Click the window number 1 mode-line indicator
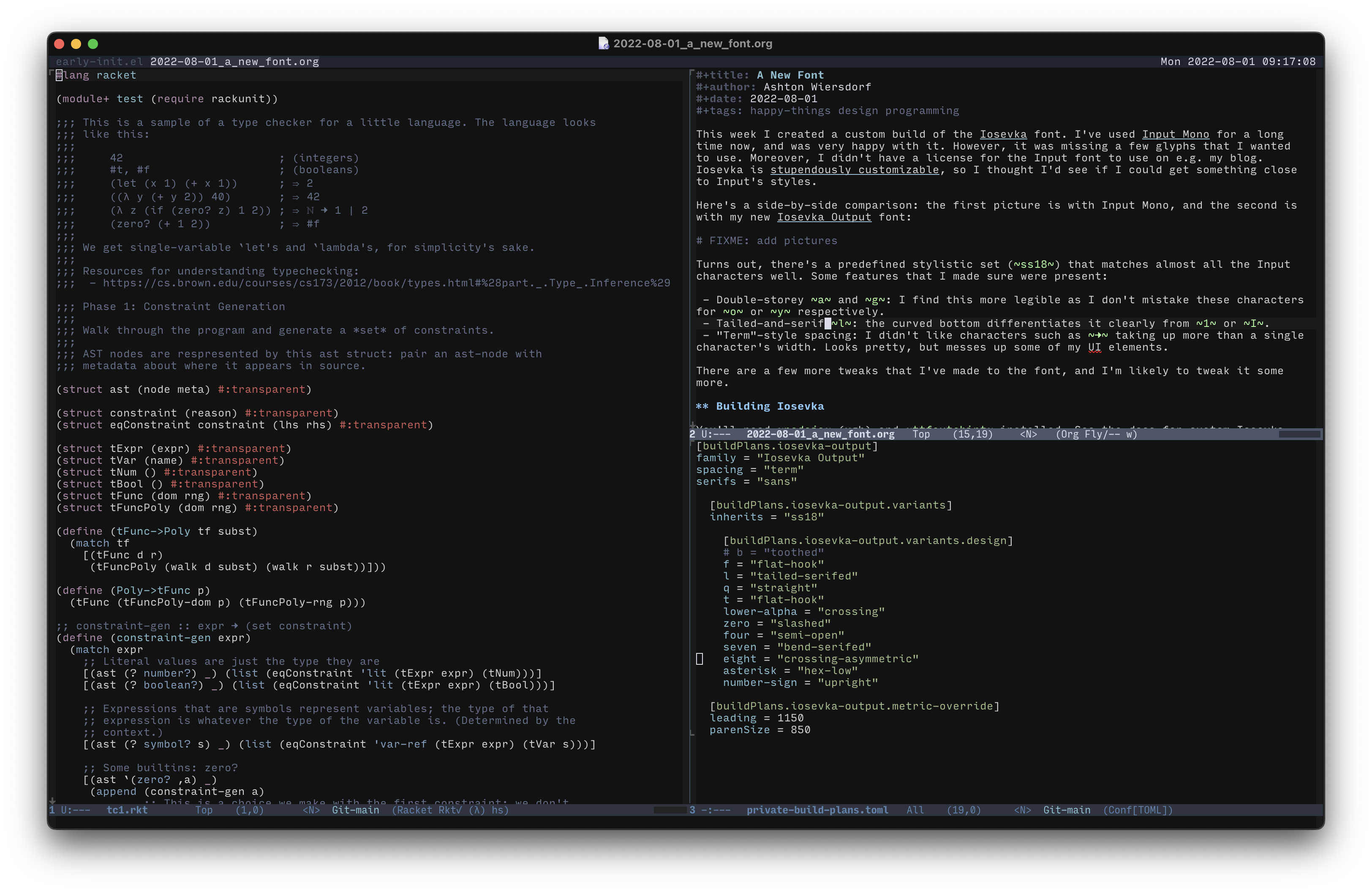This screenshot has height=892, width=1372. pyautogui.click(x=52, y=810)
